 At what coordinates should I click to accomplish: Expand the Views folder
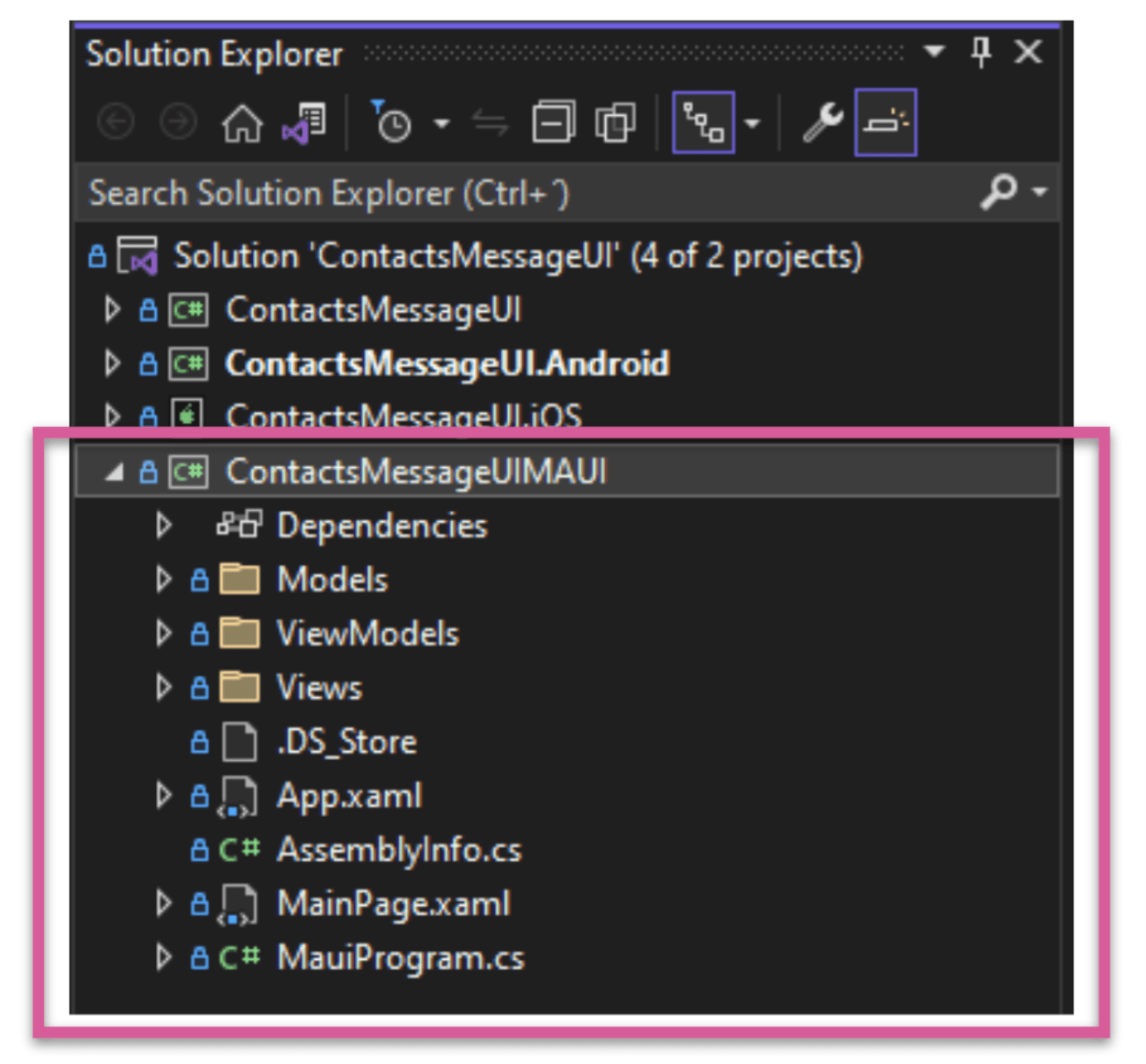click(x=163, y=687)
